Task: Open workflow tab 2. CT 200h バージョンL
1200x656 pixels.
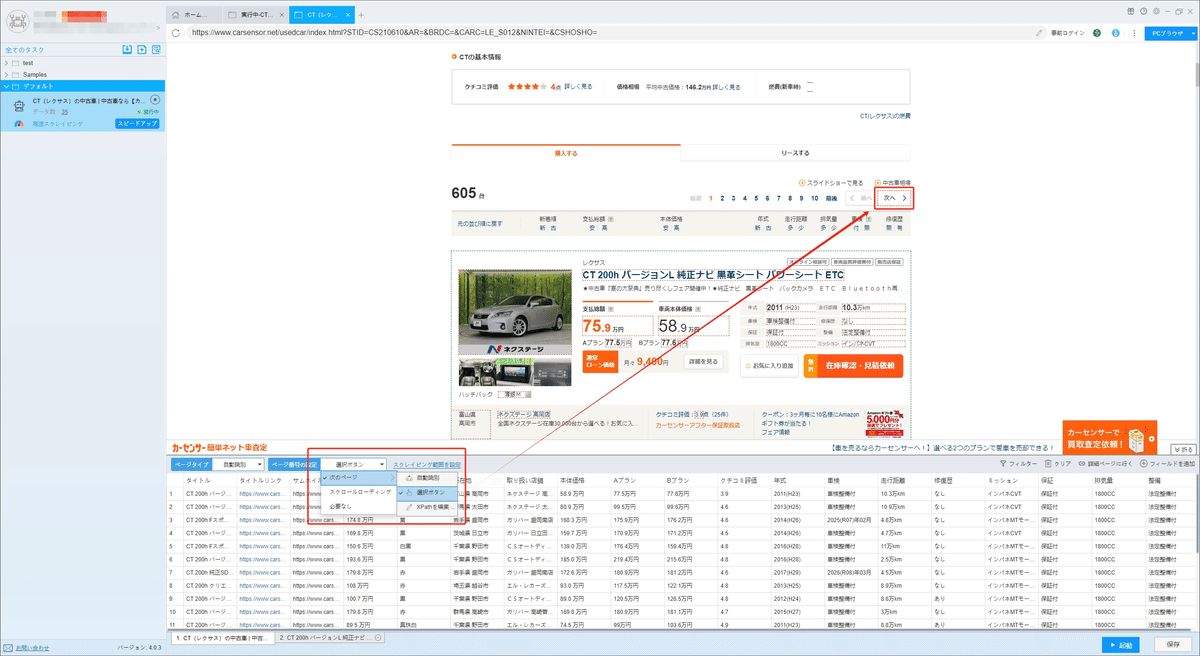Action: point(329,637)
